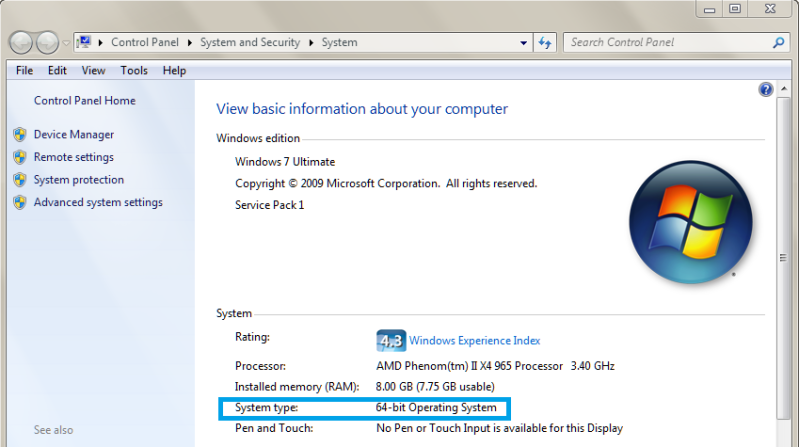Open Advanced system settings
The height and width of the screenshot is (447, 799).
pyautogui.click(x=98, y=202)
